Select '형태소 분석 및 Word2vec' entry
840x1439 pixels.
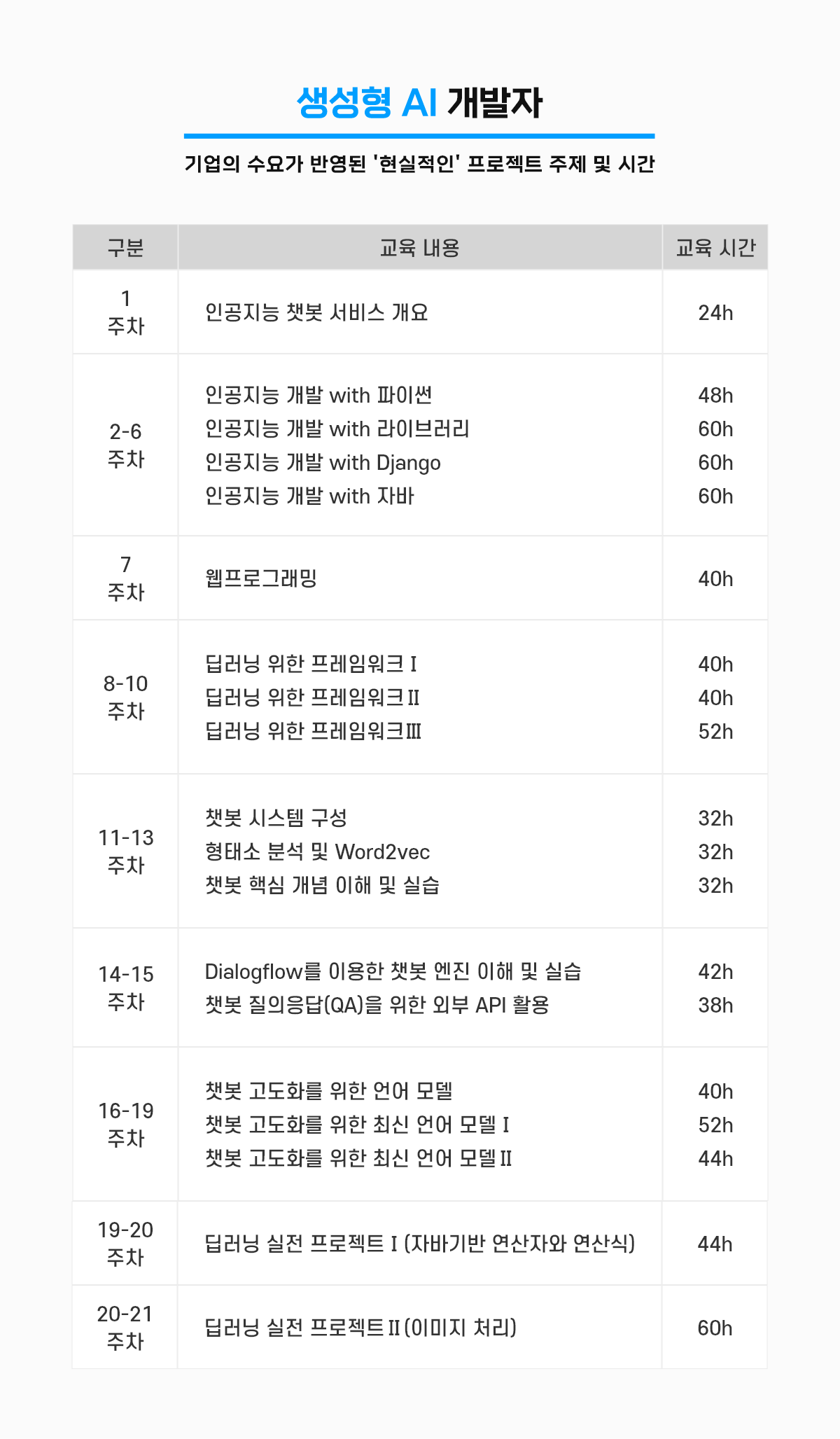pos(317,852)
